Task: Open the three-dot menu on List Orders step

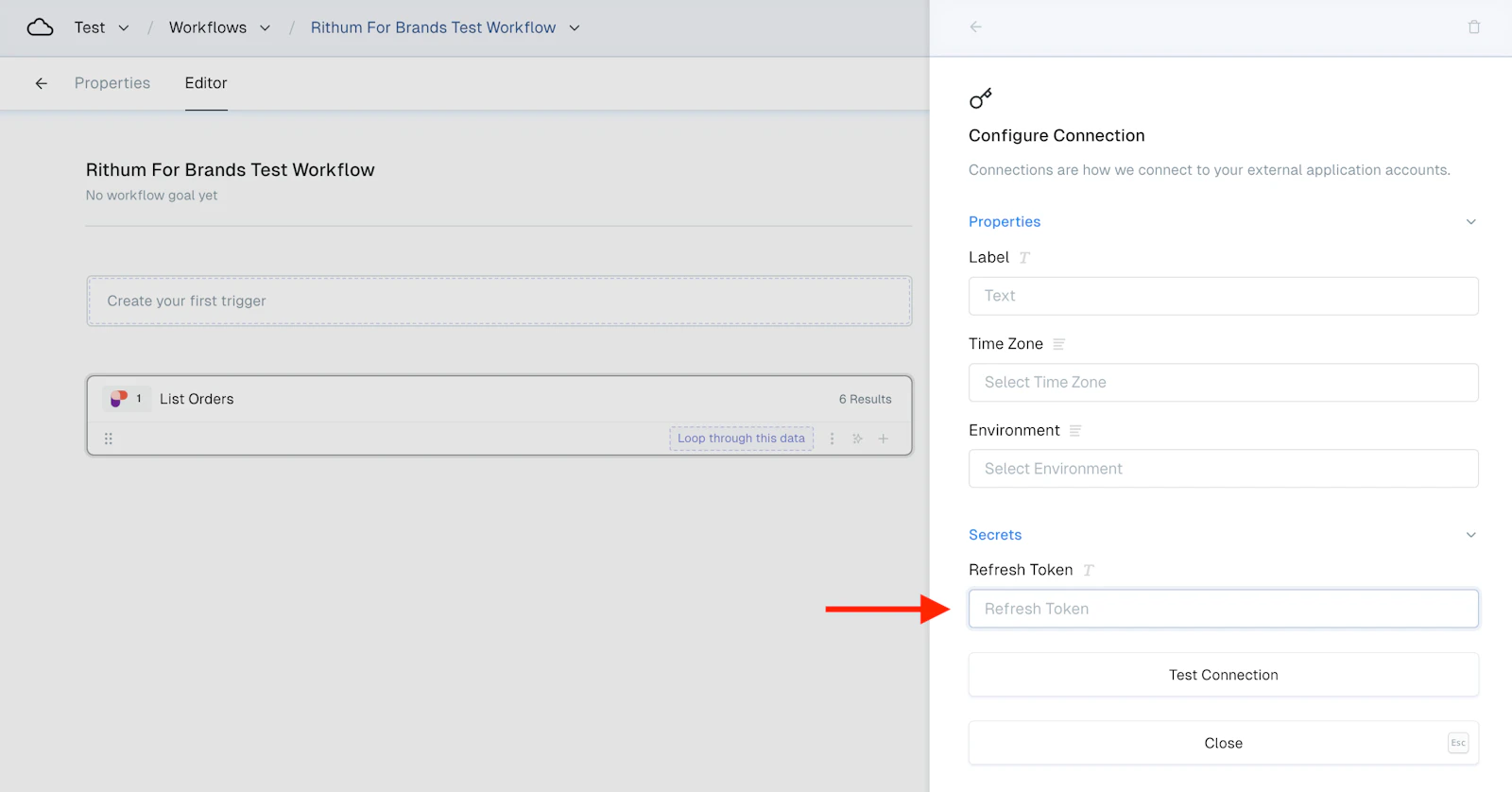Action: (832, 439)
